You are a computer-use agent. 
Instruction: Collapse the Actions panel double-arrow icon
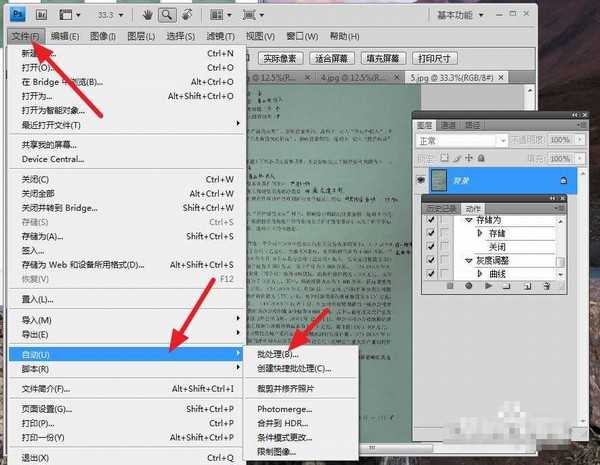tap(553, 198)
